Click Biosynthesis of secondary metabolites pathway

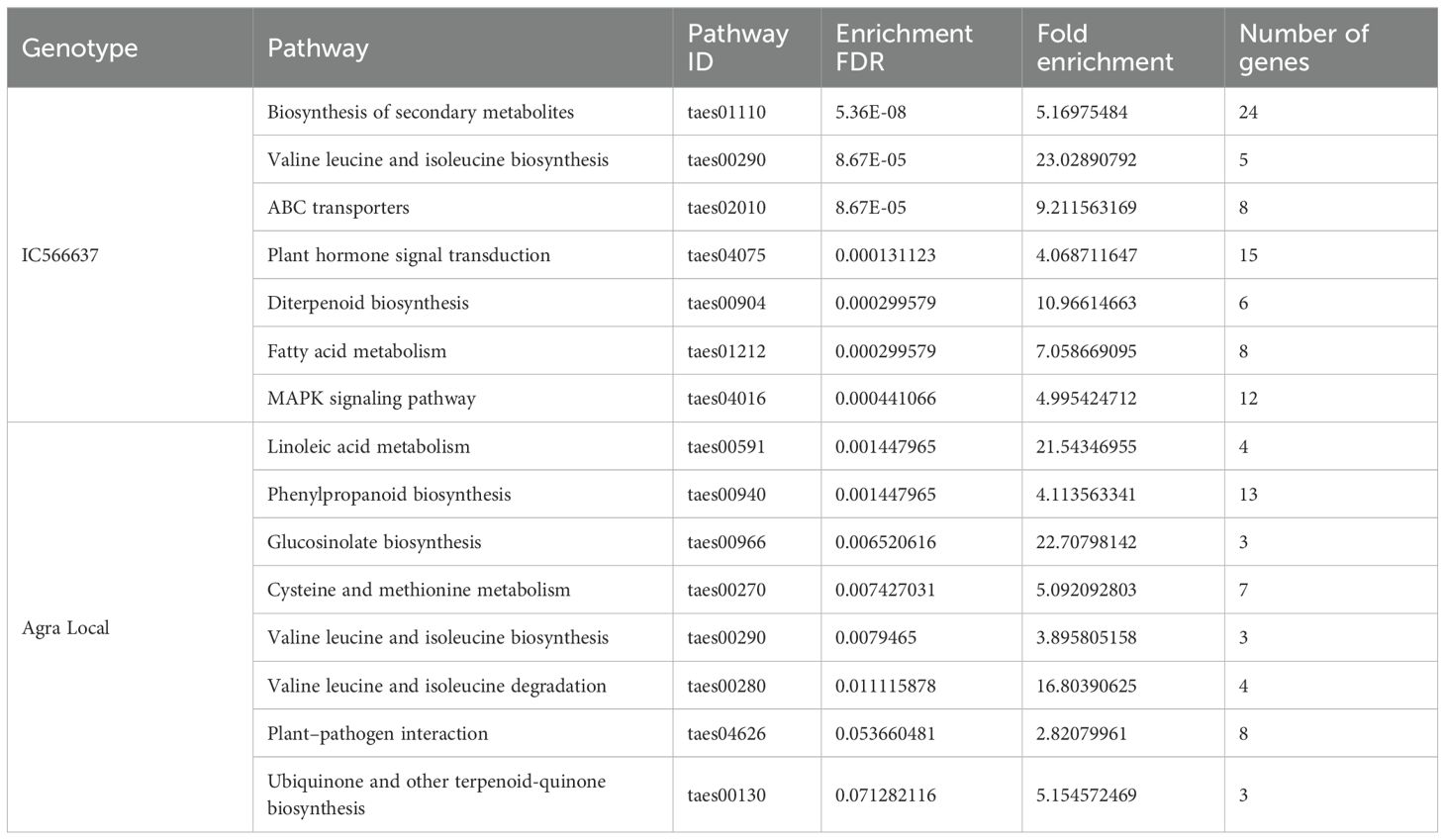[421, 112]
